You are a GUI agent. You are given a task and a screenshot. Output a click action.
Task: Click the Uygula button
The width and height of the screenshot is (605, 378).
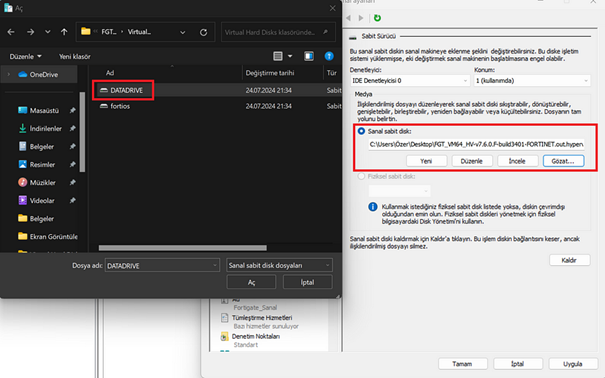pos(573,364)
